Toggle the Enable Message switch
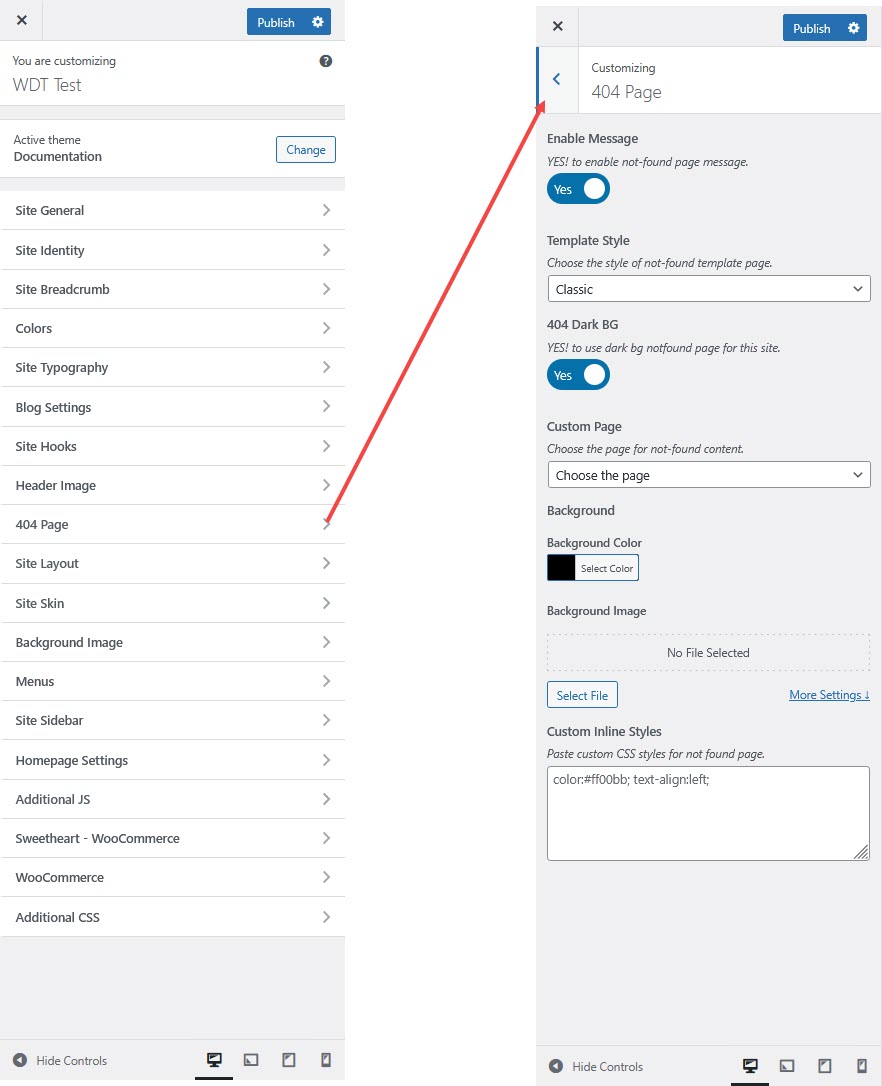Screen dimensions: 882x1086 tap(578, 189)
